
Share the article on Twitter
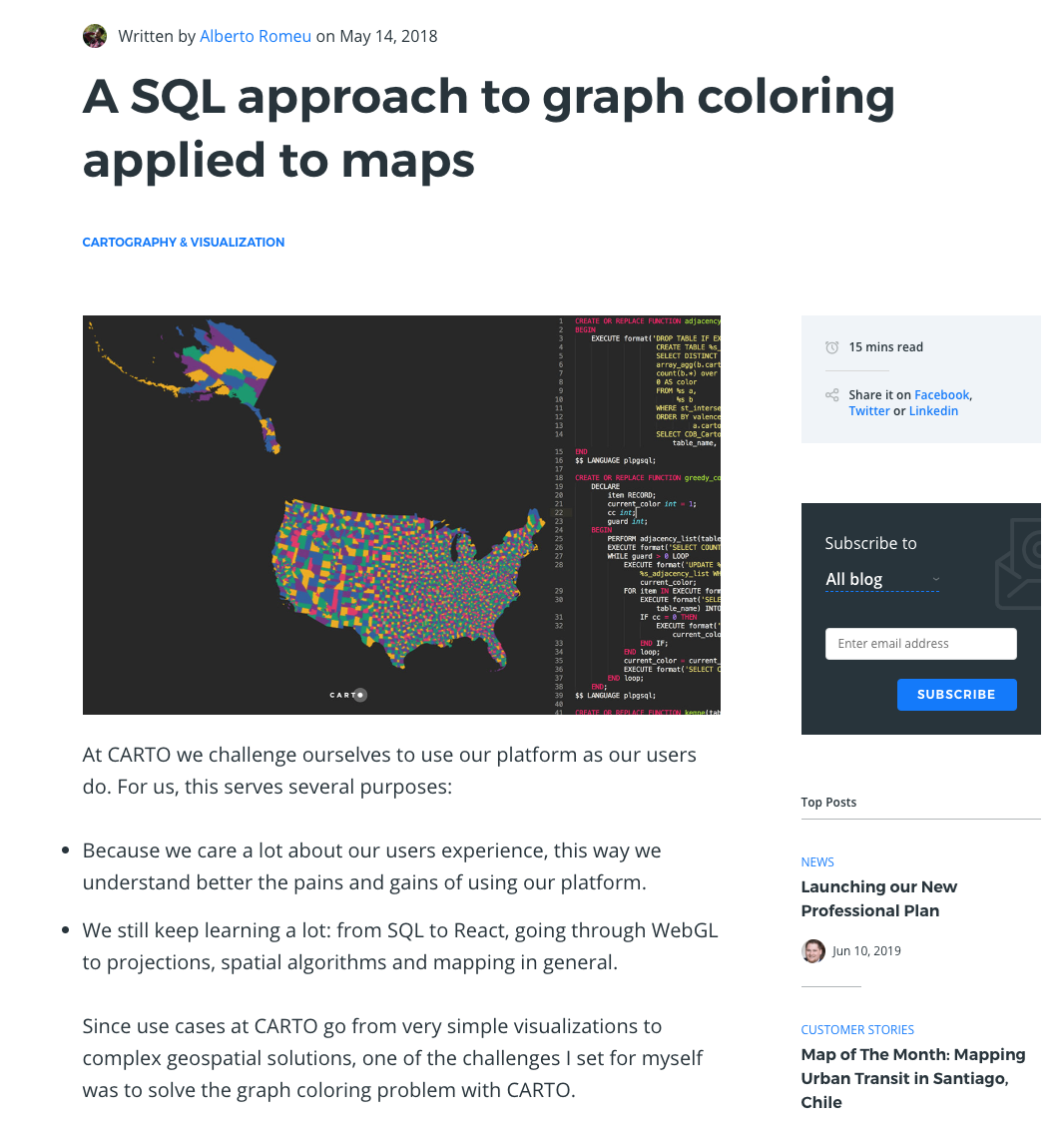(868, 410)
